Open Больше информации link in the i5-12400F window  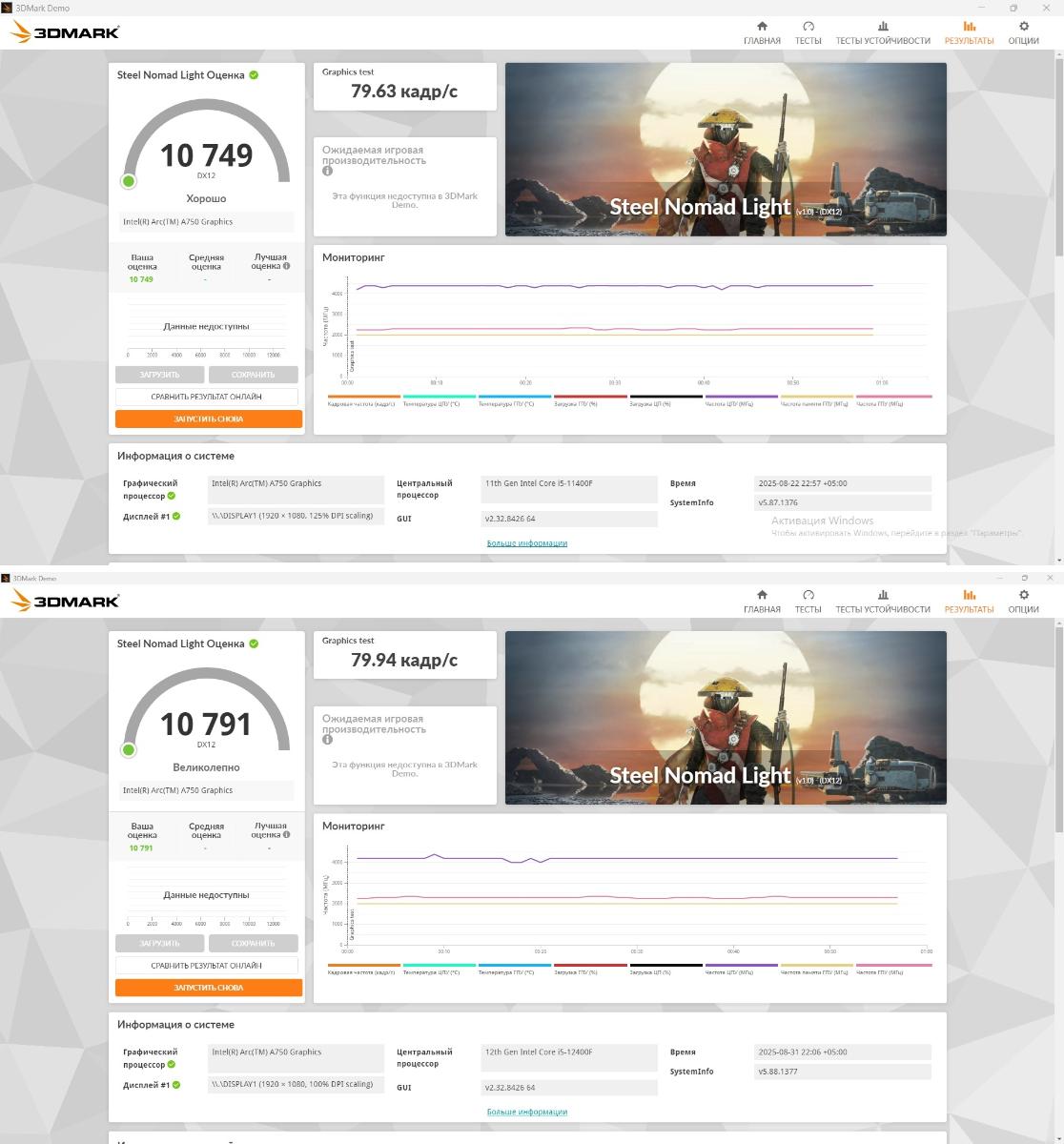pyautogui.click(x=527, y=1112)
